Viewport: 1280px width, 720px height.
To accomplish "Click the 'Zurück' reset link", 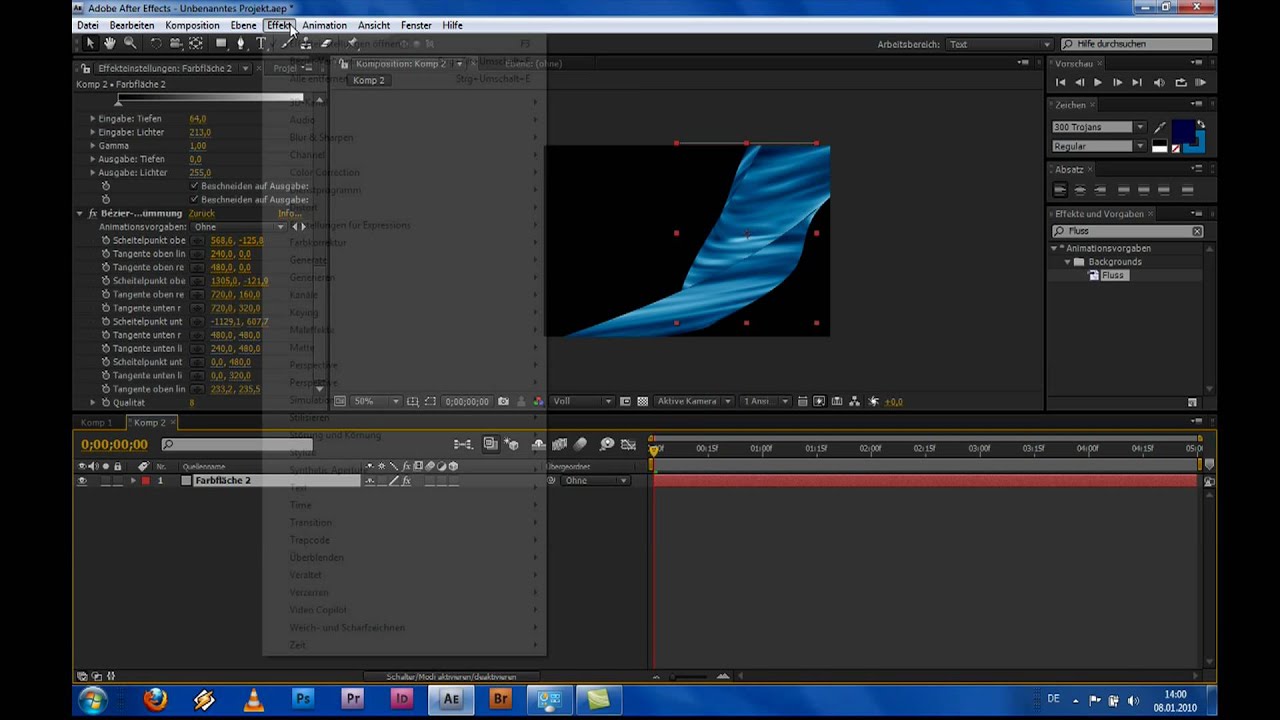I will (x=201, y=214).
